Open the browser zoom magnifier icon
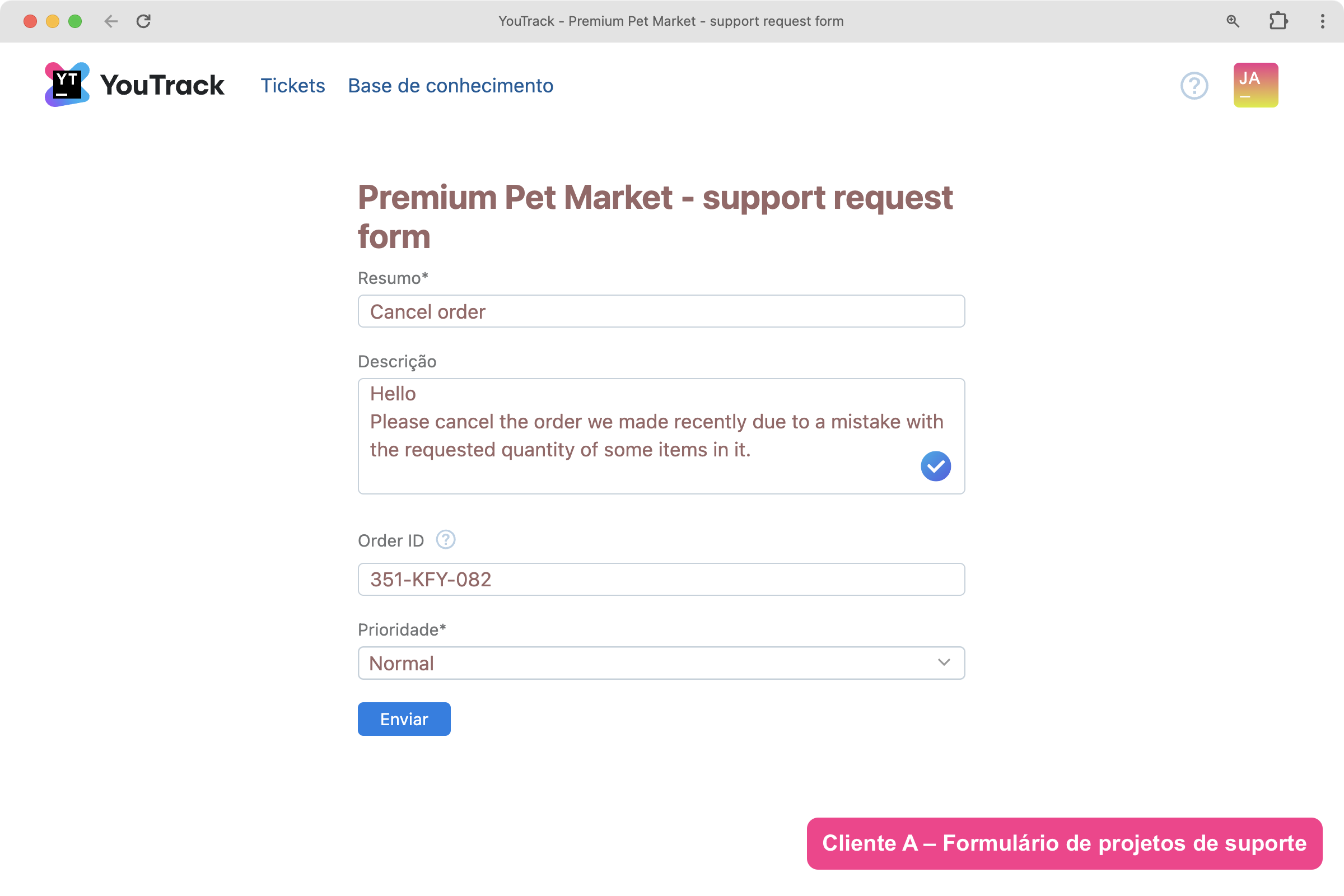This screenshot has width=1344, height=896. click(1233, 21)
